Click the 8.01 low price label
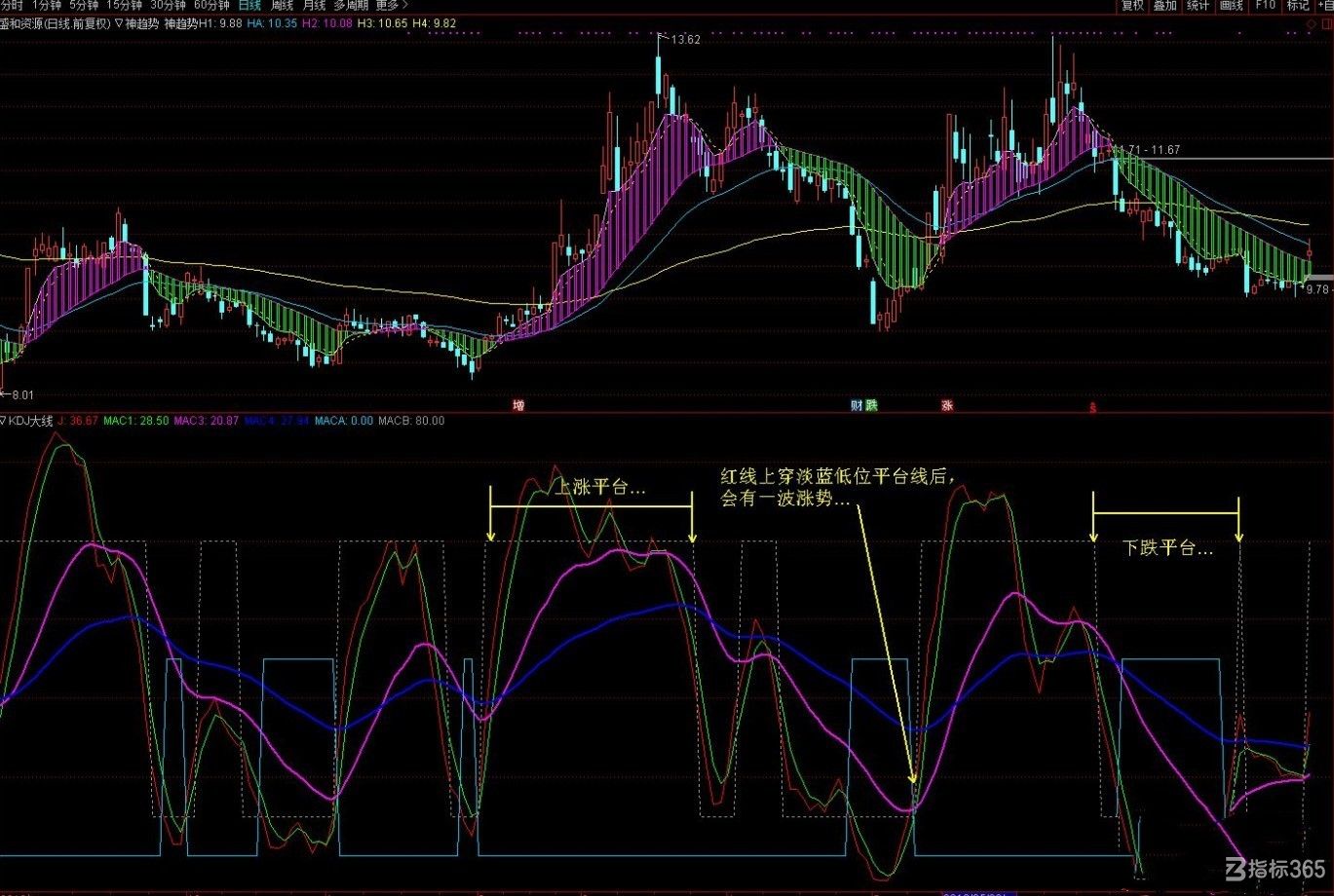Viewport: 1334px width, 896px height. tap(21, 394)
